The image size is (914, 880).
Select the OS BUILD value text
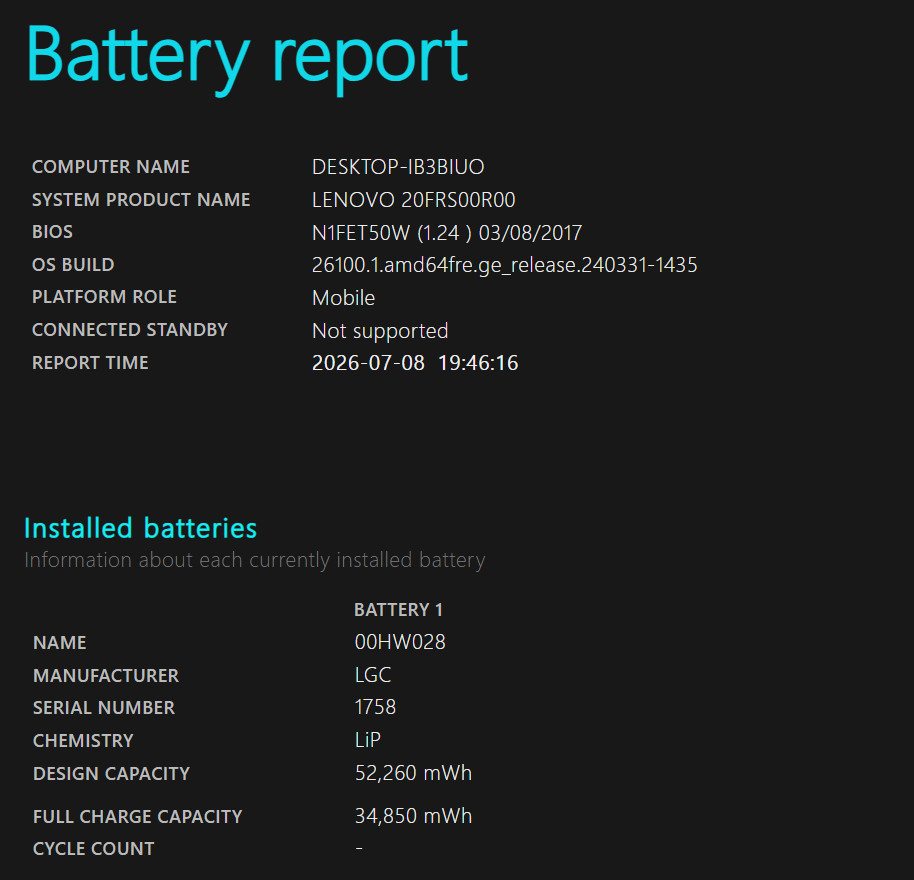505,265
